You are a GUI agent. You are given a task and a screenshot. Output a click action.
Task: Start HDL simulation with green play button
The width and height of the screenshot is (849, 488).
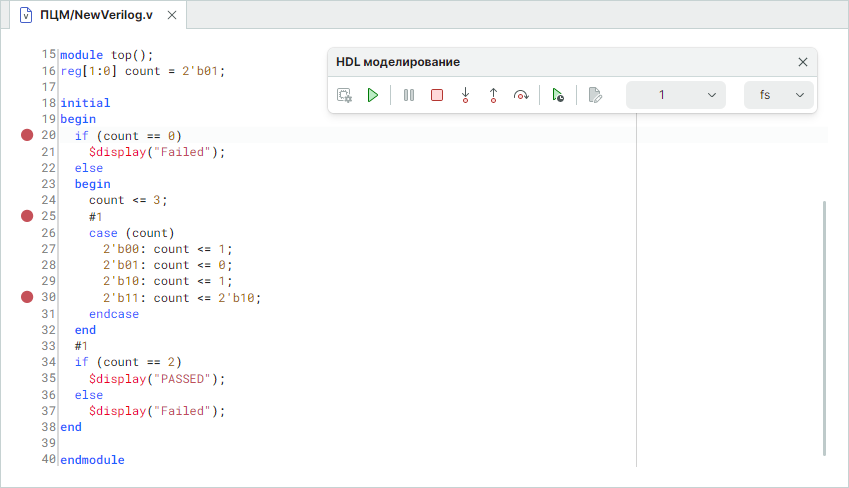pyautogui.click(x=372, y=95)
